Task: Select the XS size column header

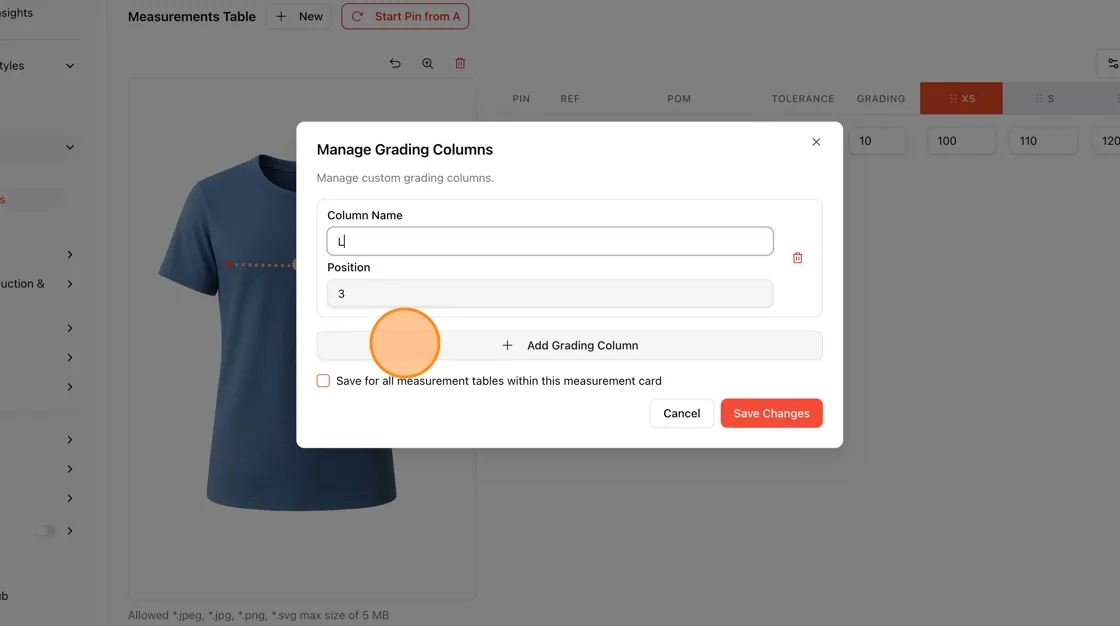Action: coord(961,99)
